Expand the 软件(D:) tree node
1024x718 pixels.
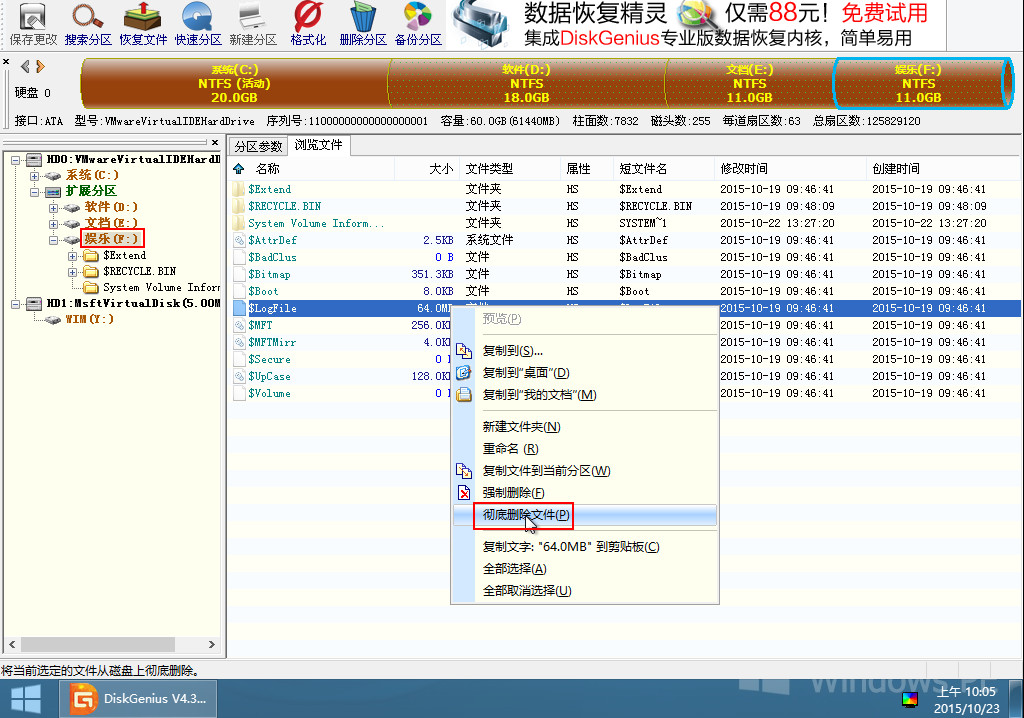pyautogui.click(x=54, y=208)
